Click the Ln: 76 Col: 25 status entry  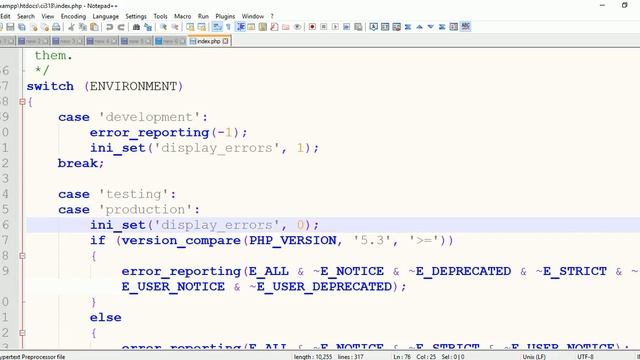coord(415,357)
